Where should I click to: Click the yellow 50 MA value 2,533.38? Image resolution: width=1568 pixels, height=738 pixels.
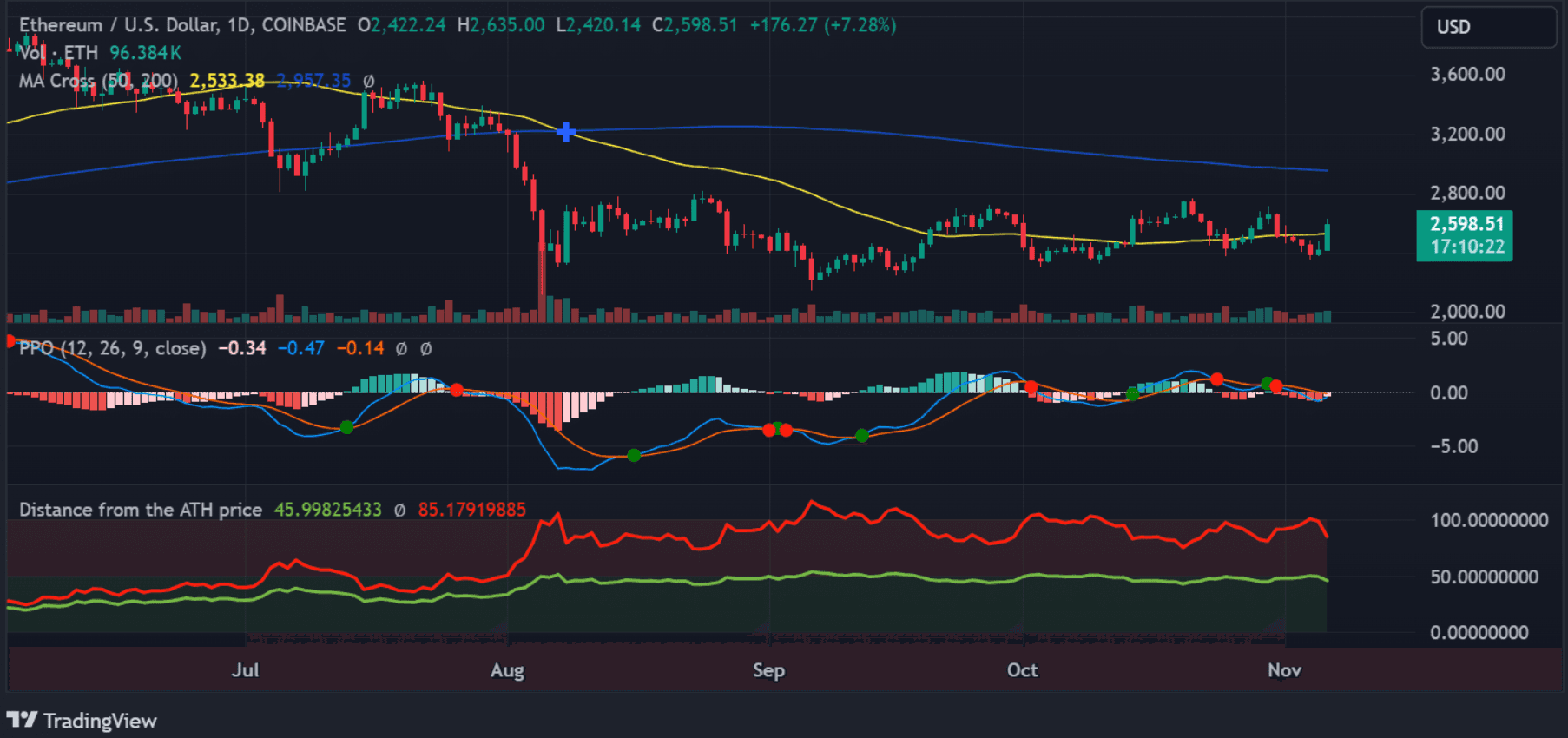tap(227, 81)
